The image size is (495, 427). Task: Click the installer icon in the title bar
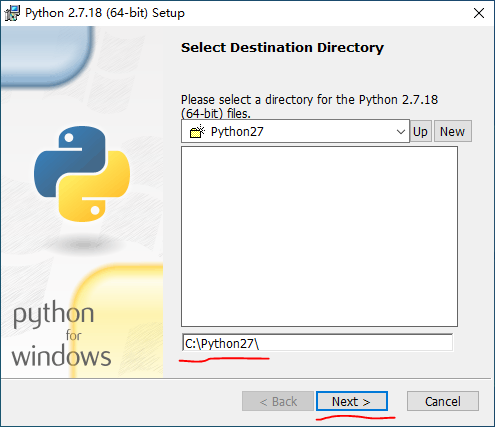pyautogui.click(x=12, y=13)
